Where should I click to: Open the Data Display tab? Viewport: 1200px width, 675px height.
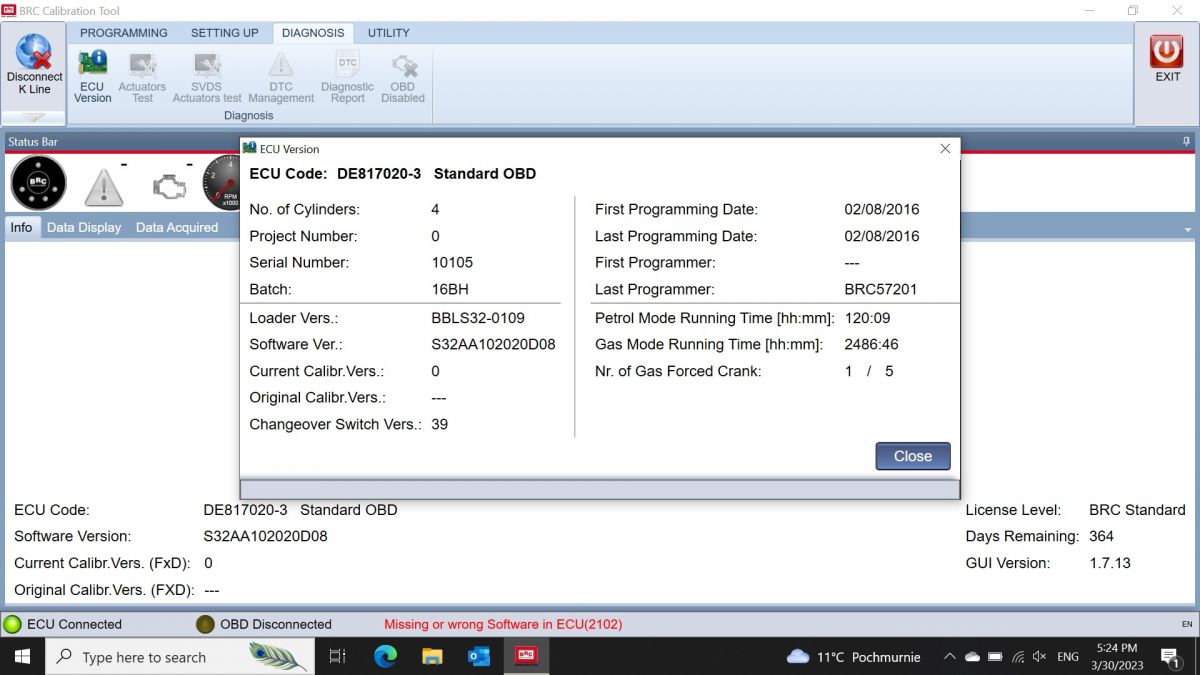click(x=84, y=227)
